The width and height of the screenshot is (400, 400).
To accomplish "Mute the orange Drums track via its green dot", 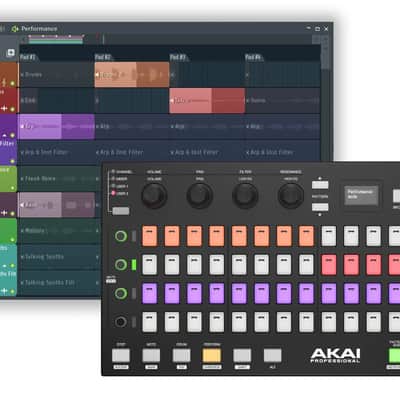I will [x=12, y=83].
